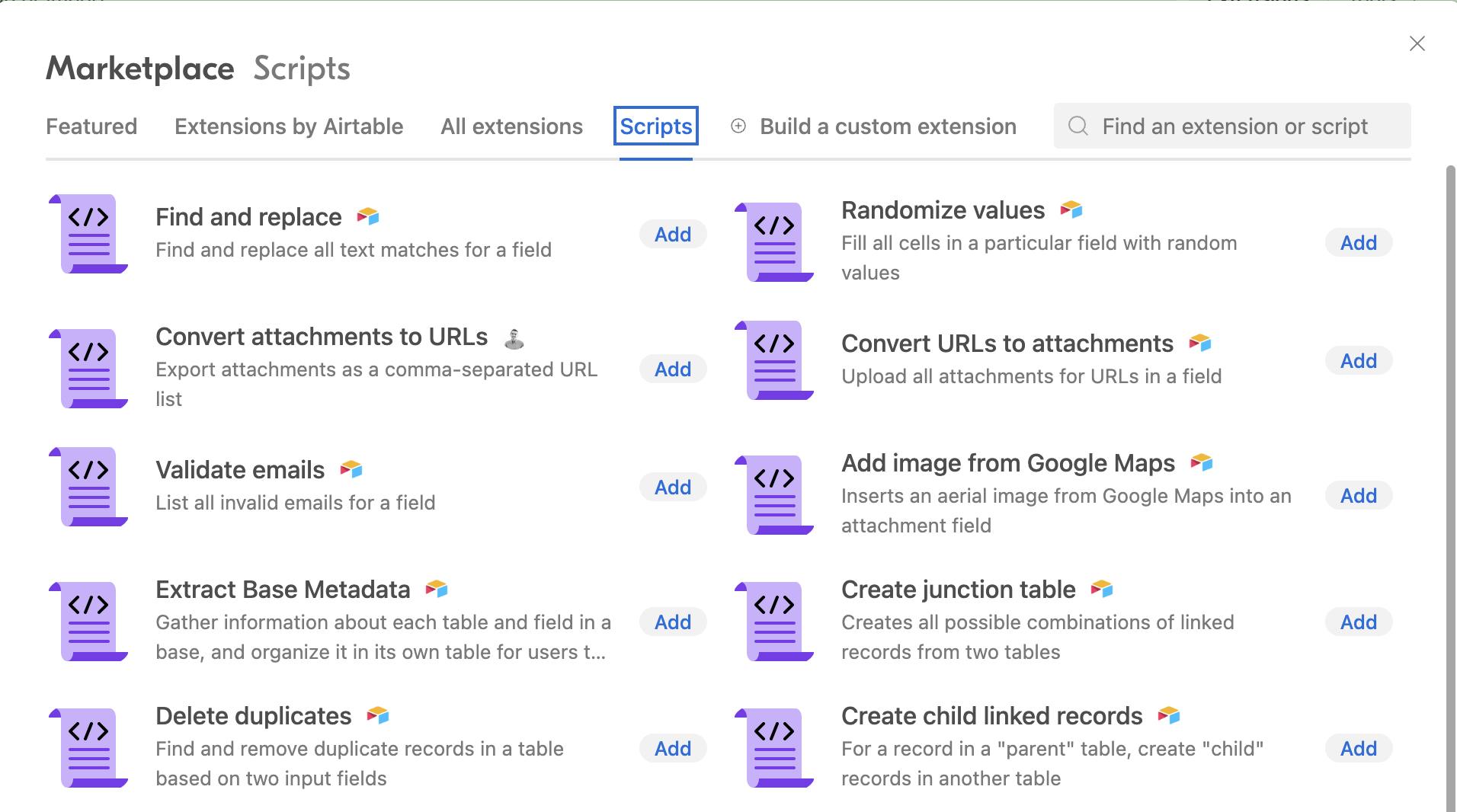The height and width of the screenshot is (812, 1457).
Task: Open the Build a custom extension link
Action: (888, 126)
